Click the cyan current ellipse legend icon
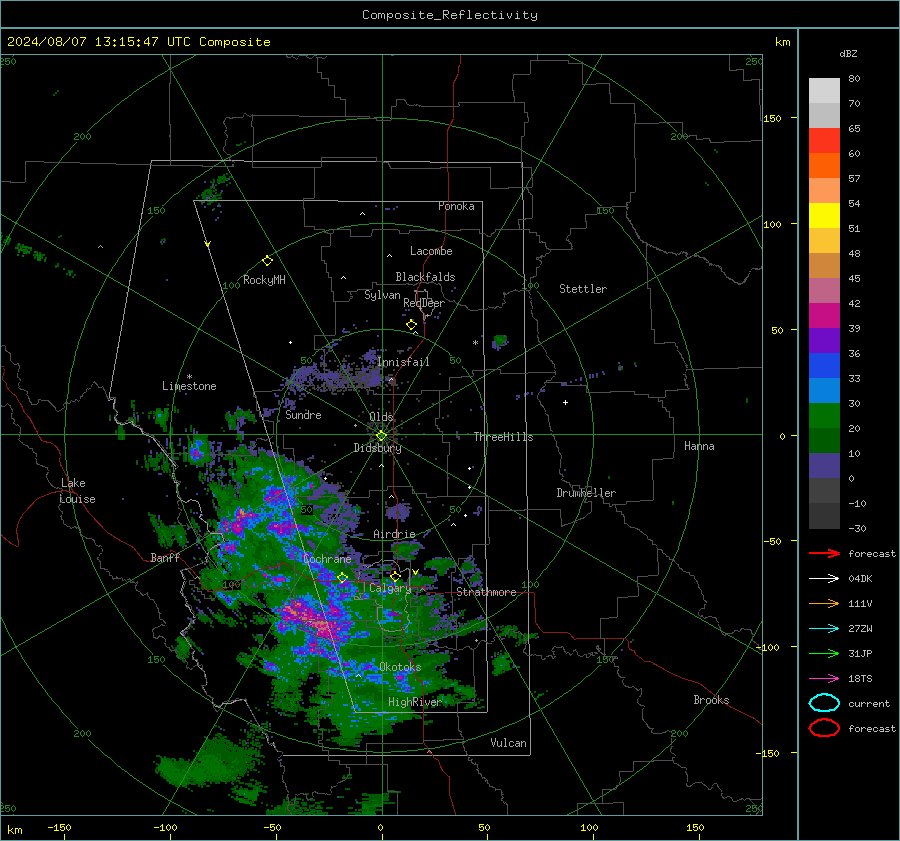This screenshot has height=841, width=900. [x=824, y=703]
